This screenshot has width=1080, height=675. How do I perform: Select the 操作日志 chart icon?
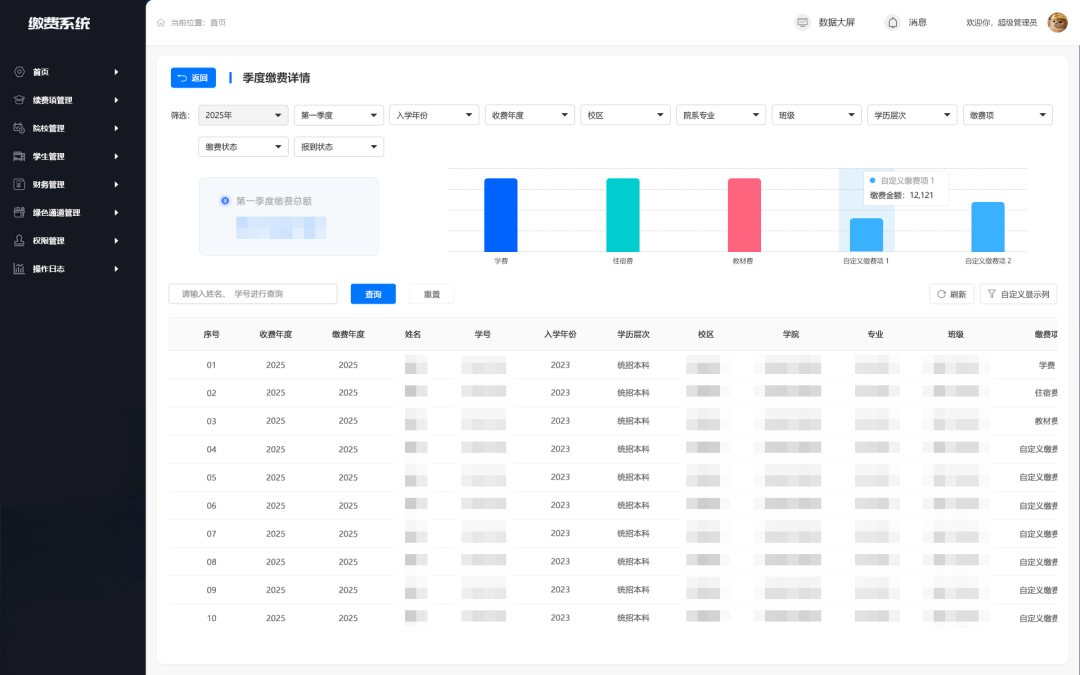[x=19, y=269]
